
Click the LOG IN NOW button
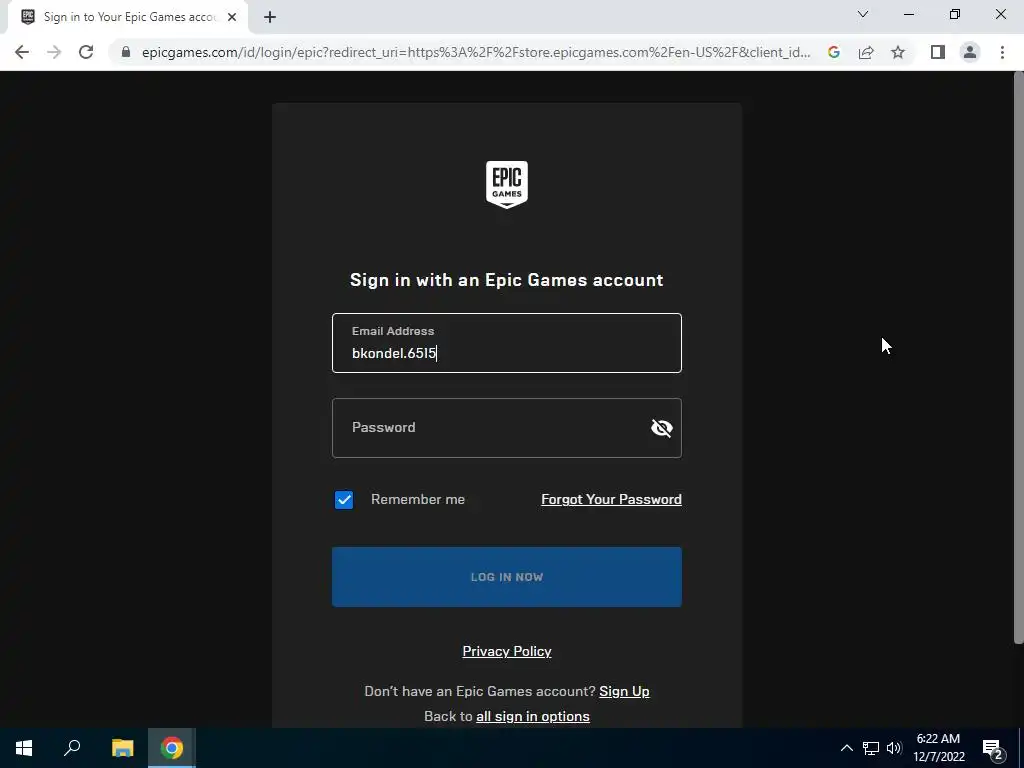[507, 577]
